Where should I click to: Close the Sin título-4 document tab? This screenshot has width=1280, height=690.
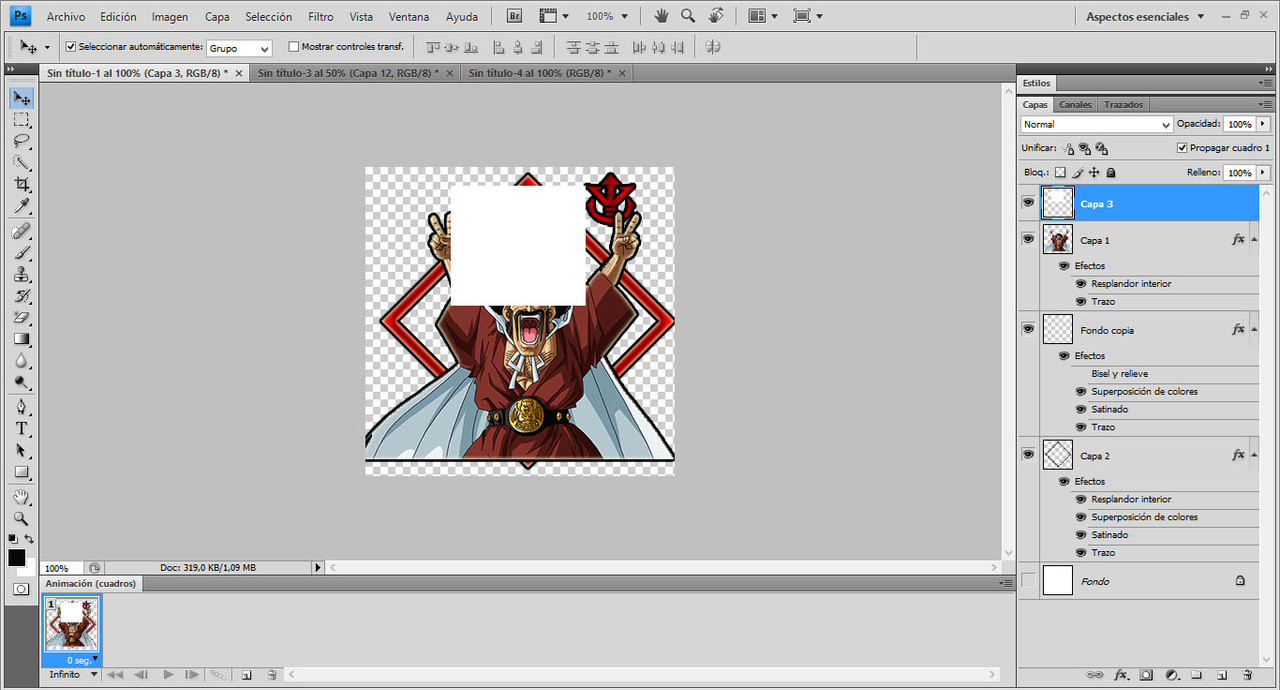pyautogui.click(x=622, y=73)
